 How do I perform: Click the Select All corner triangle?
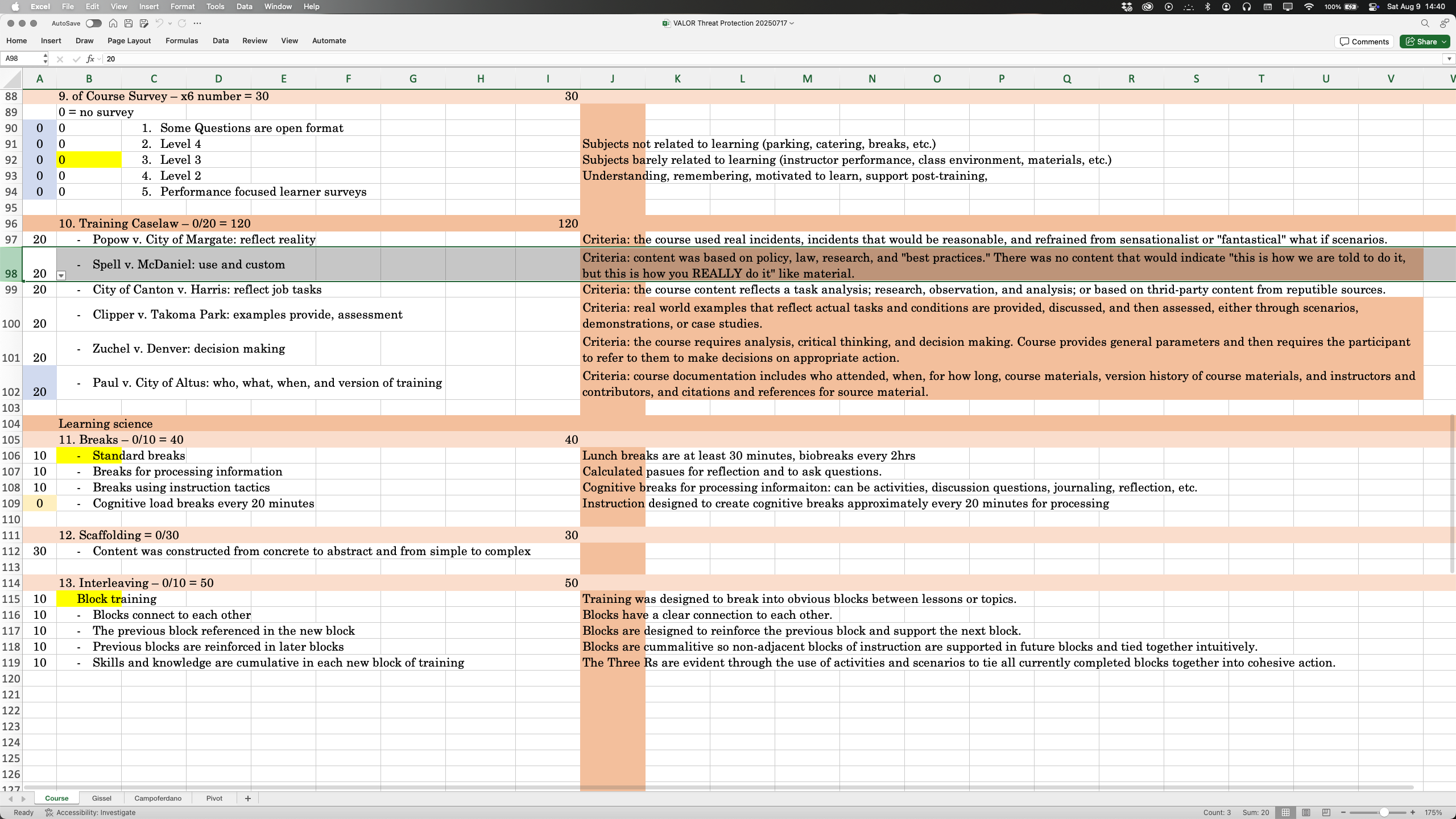(x=11, y=78)
